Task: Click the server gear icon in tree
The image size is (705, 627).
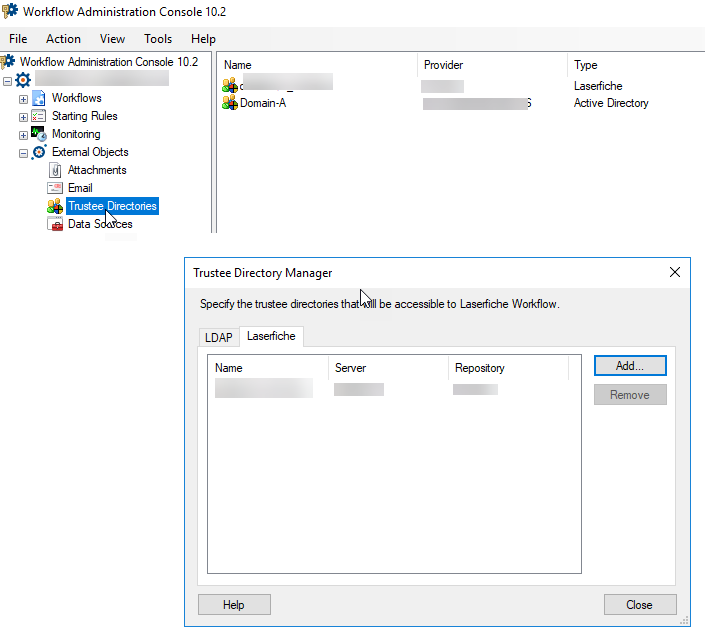Action: 23,80
